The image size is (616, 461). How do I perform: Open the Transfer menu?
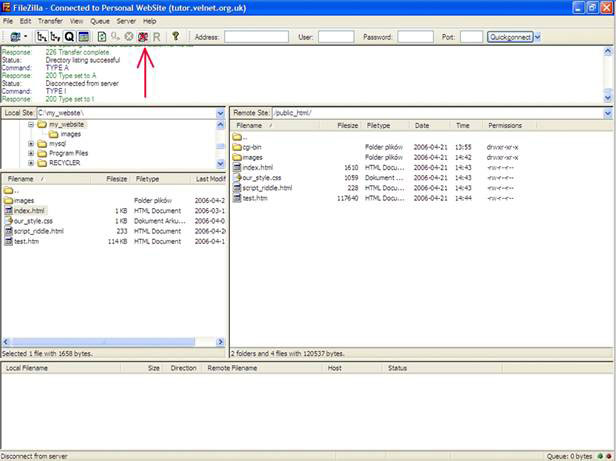pos(50,21)
